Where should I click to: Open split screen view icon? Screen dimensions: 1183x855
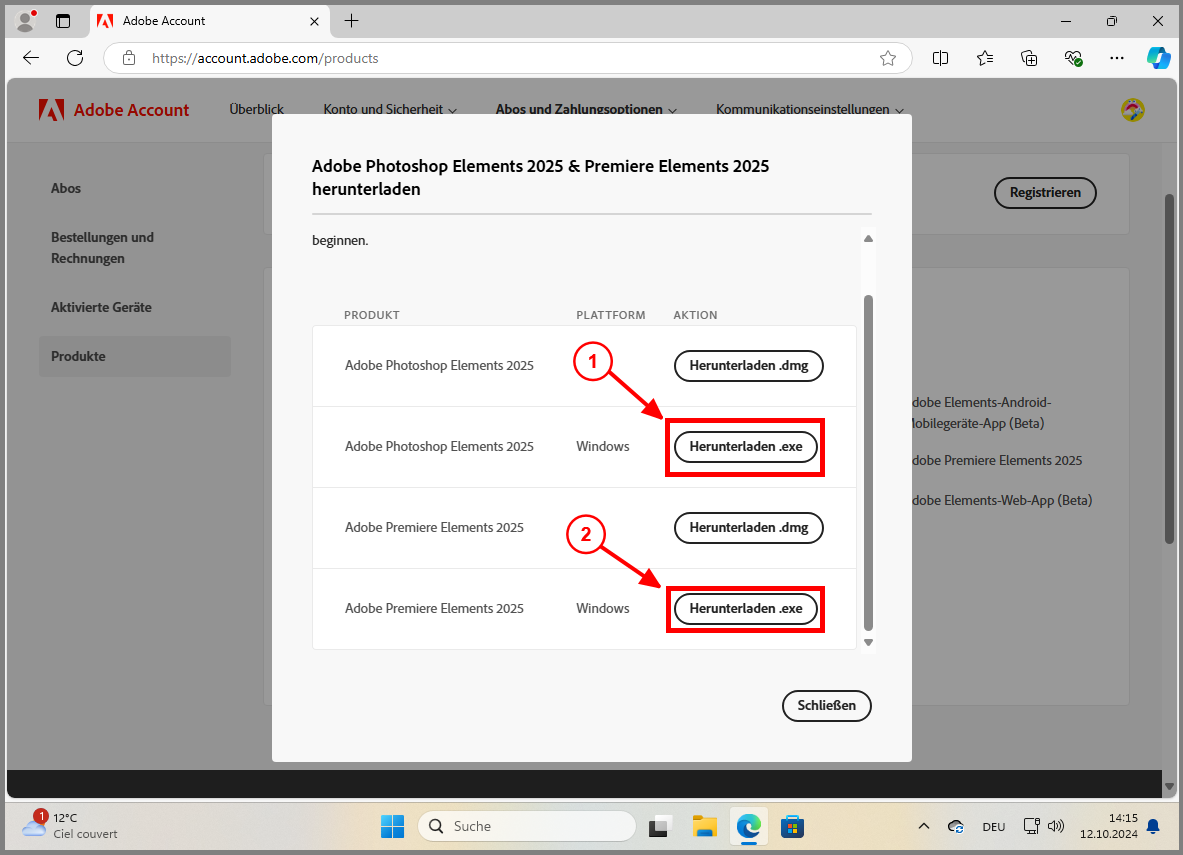pos(940,58)
